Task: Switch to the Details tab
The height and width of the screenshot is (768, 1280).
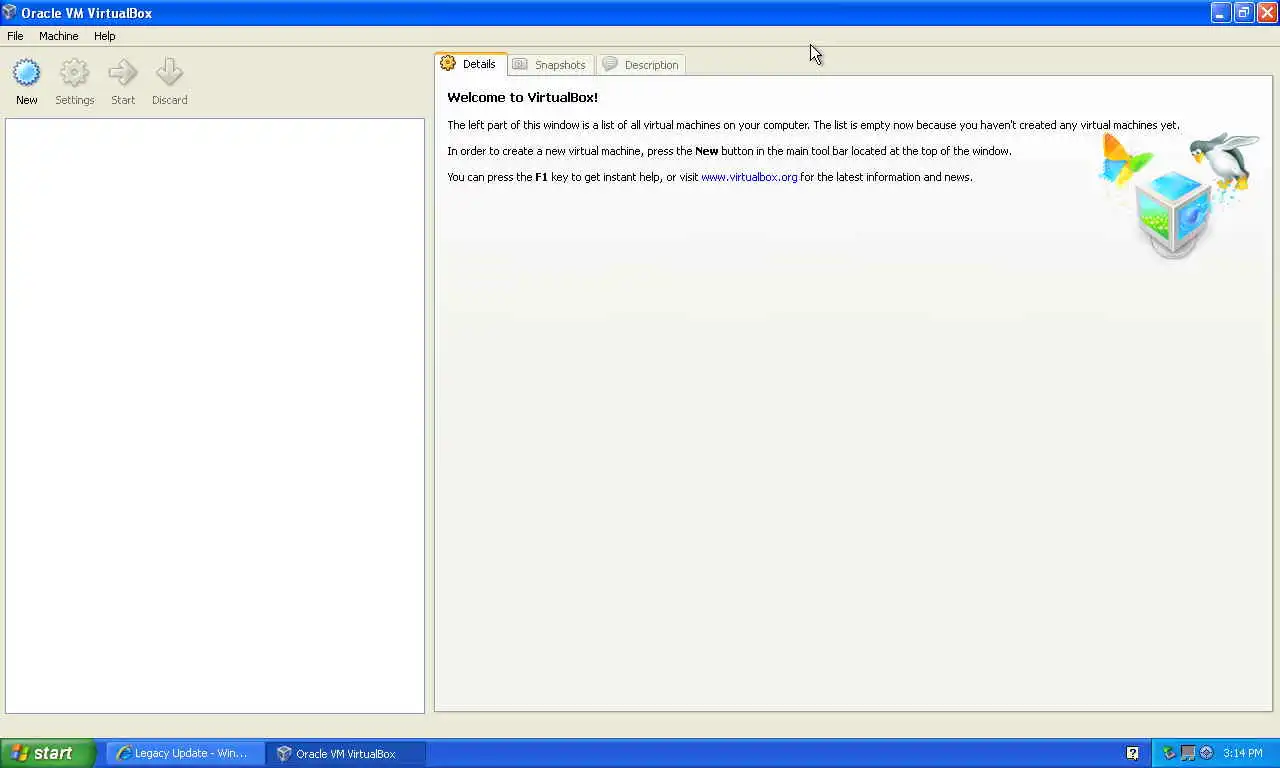Action: 470,64
